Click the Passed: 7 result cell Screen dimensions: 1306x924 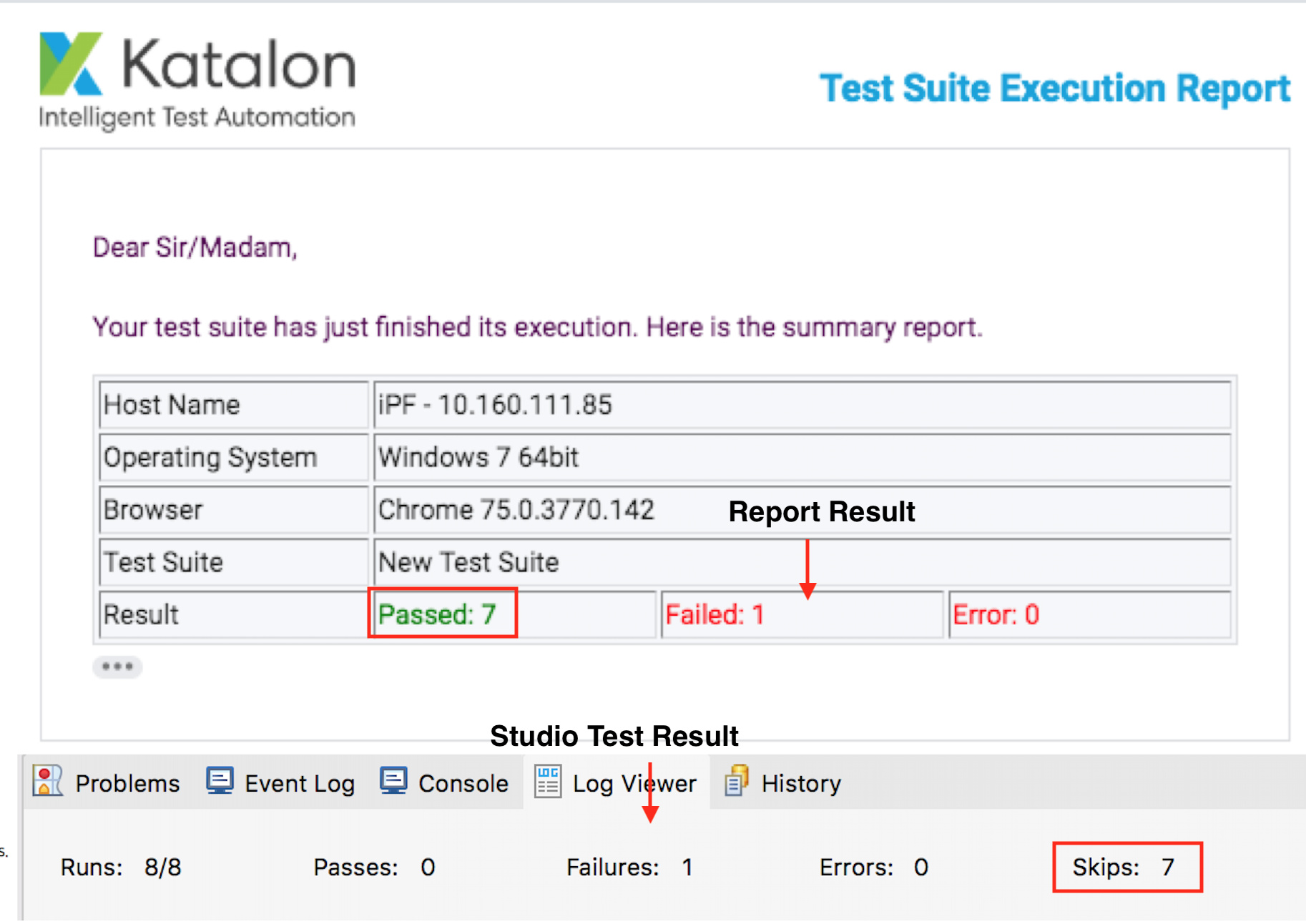click(437, 614)
